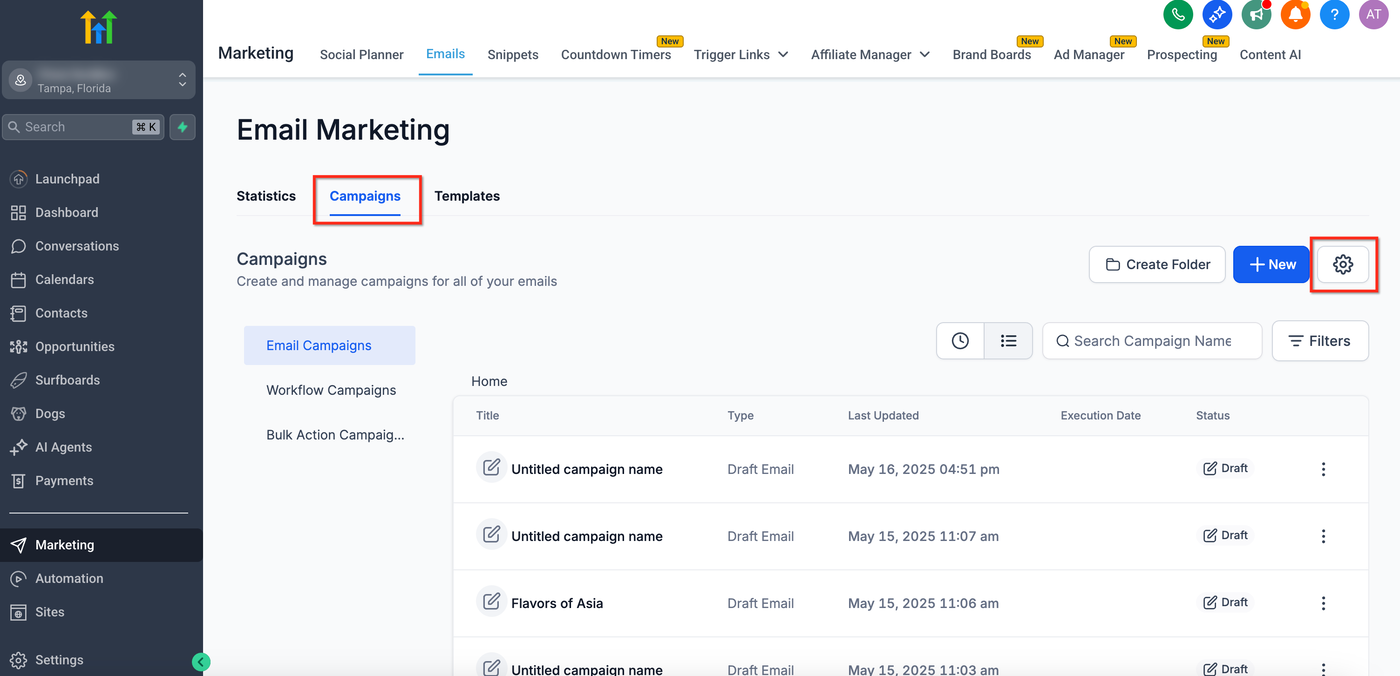Switch to the Templates tab
This screenshot has width=1400, height=676.
point(467,196)
